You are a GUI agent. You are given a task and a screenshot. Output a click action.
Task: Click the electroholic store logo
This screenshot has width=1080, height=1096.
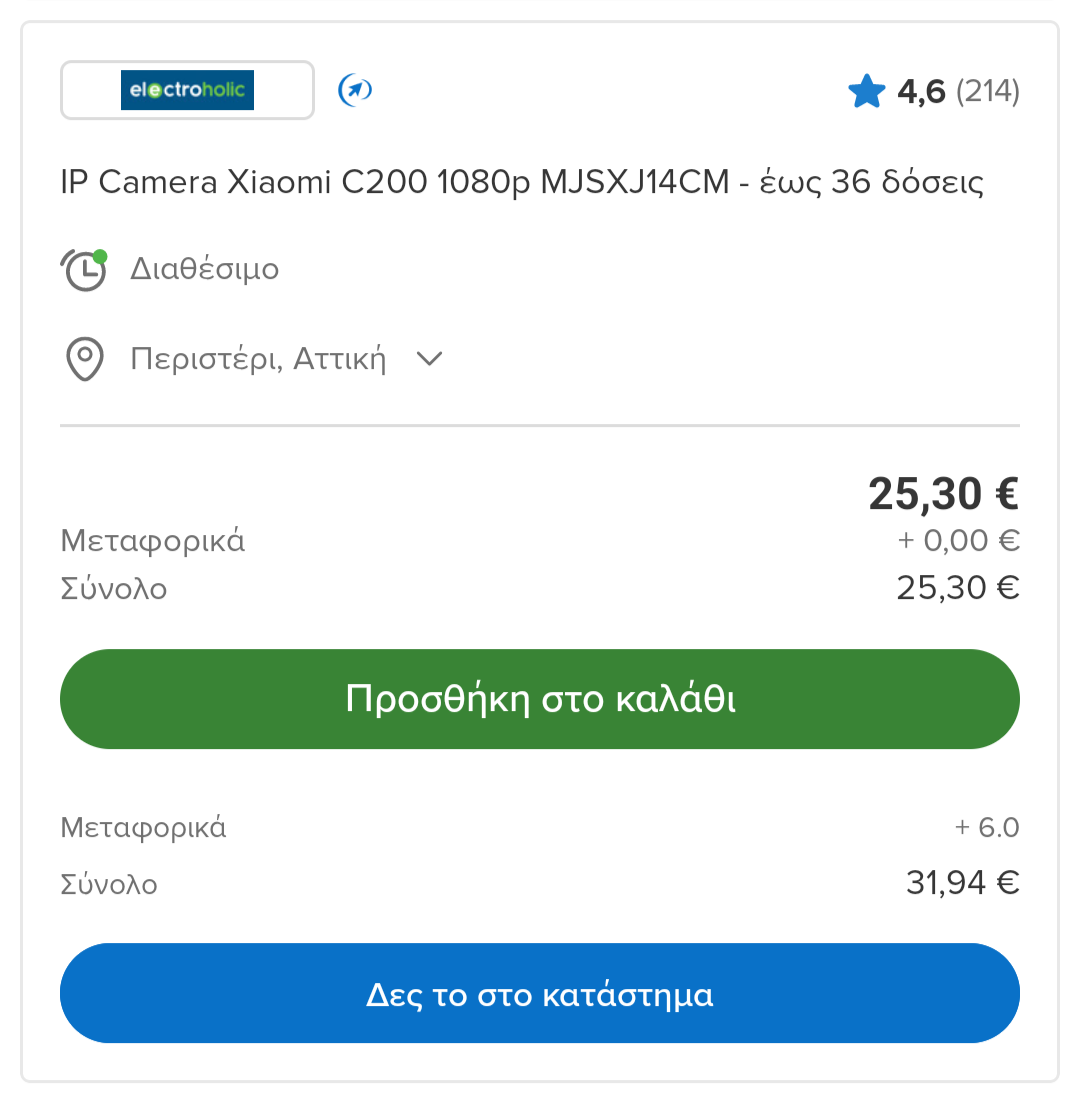click(x=187, y=90)
